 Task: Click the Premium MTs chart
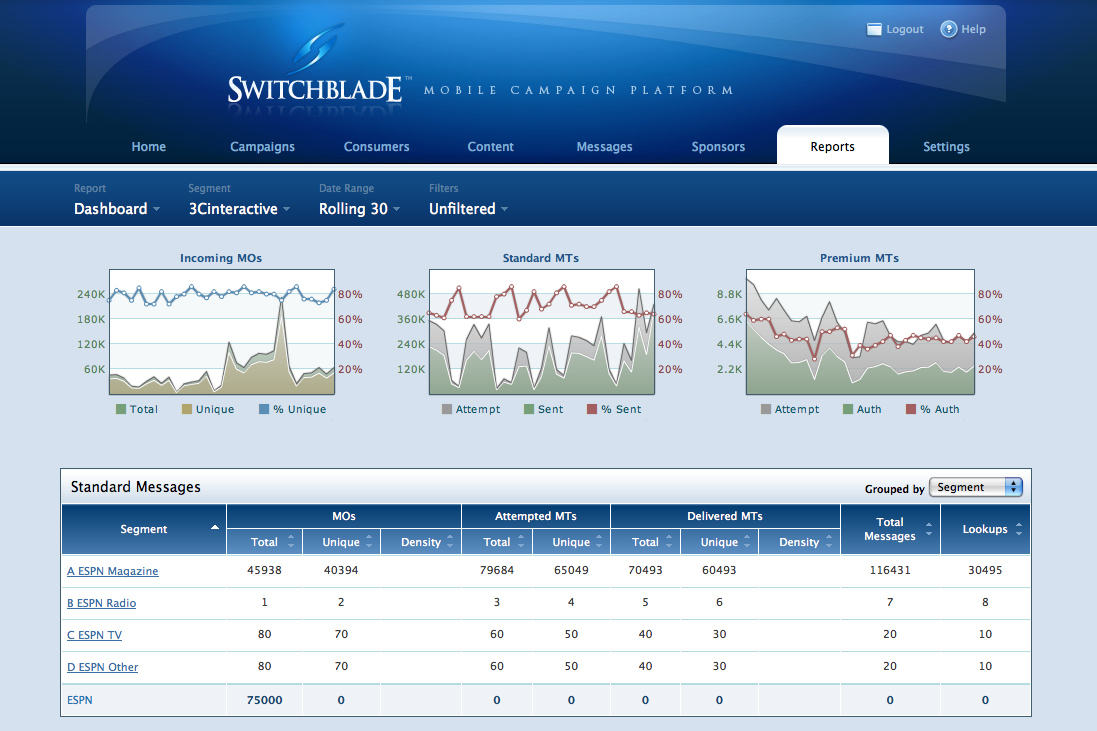[860, 331]
